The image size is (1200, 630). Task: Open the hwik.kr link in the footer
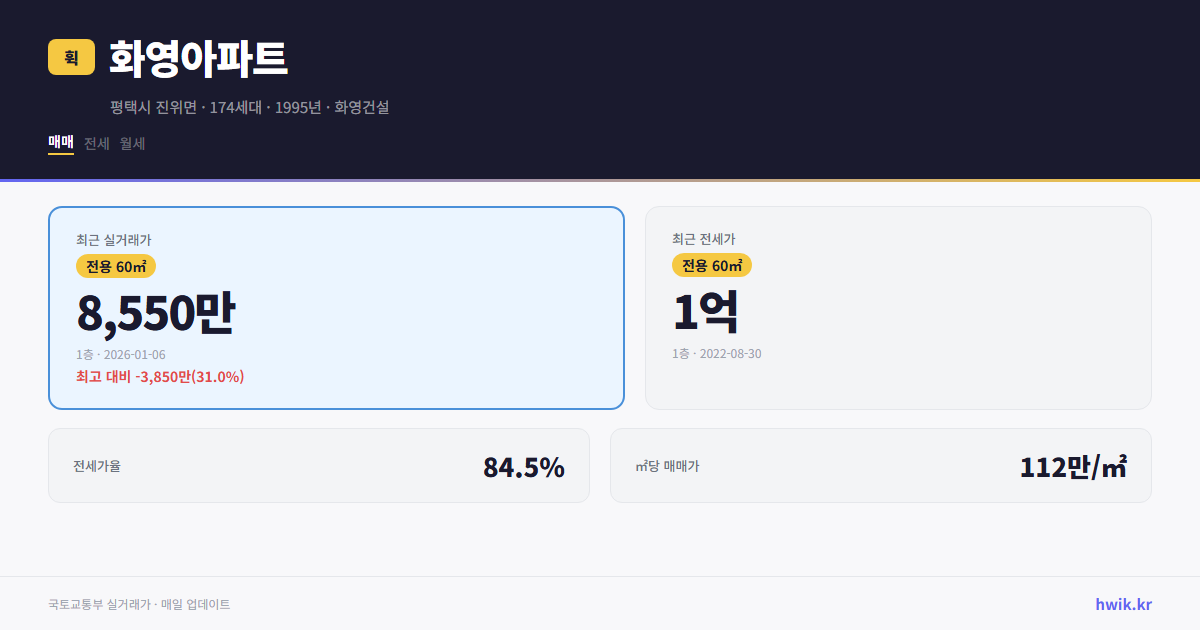(1122, 603)
